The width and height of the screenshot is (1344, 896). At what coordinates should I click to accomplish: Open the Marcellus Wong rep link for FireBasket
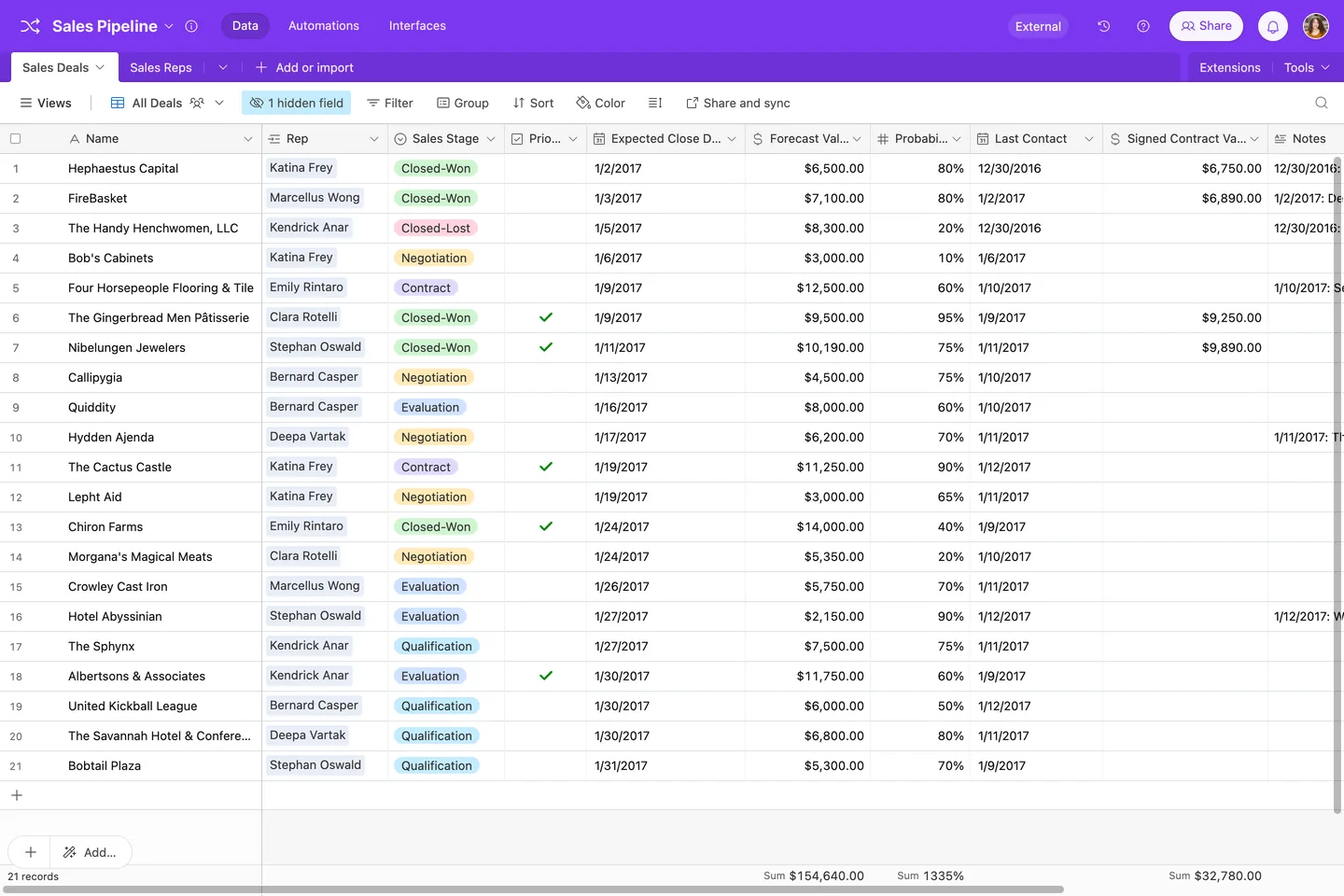click(x=315, y=198)
